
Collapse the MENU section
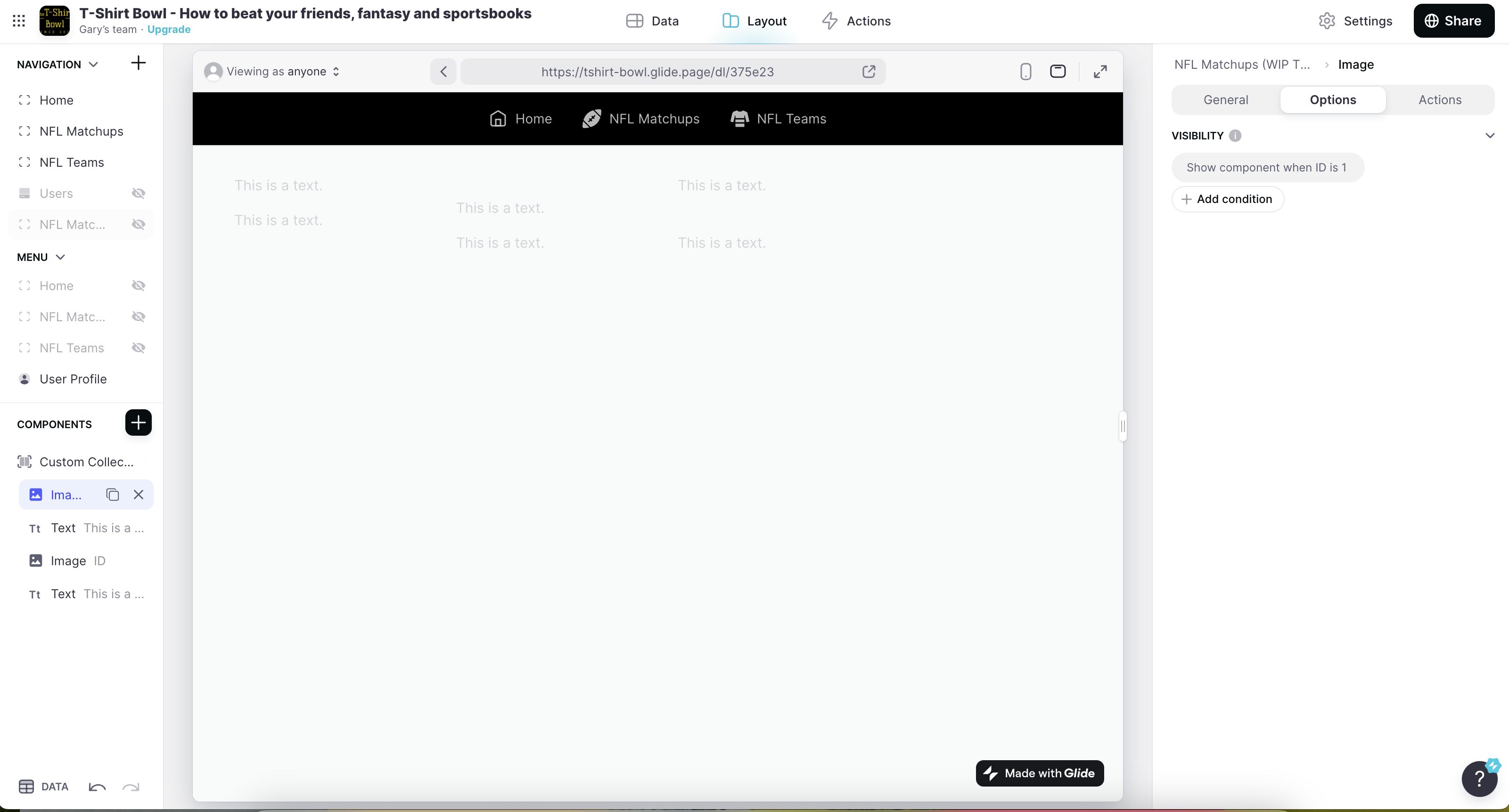pos(60,257)
